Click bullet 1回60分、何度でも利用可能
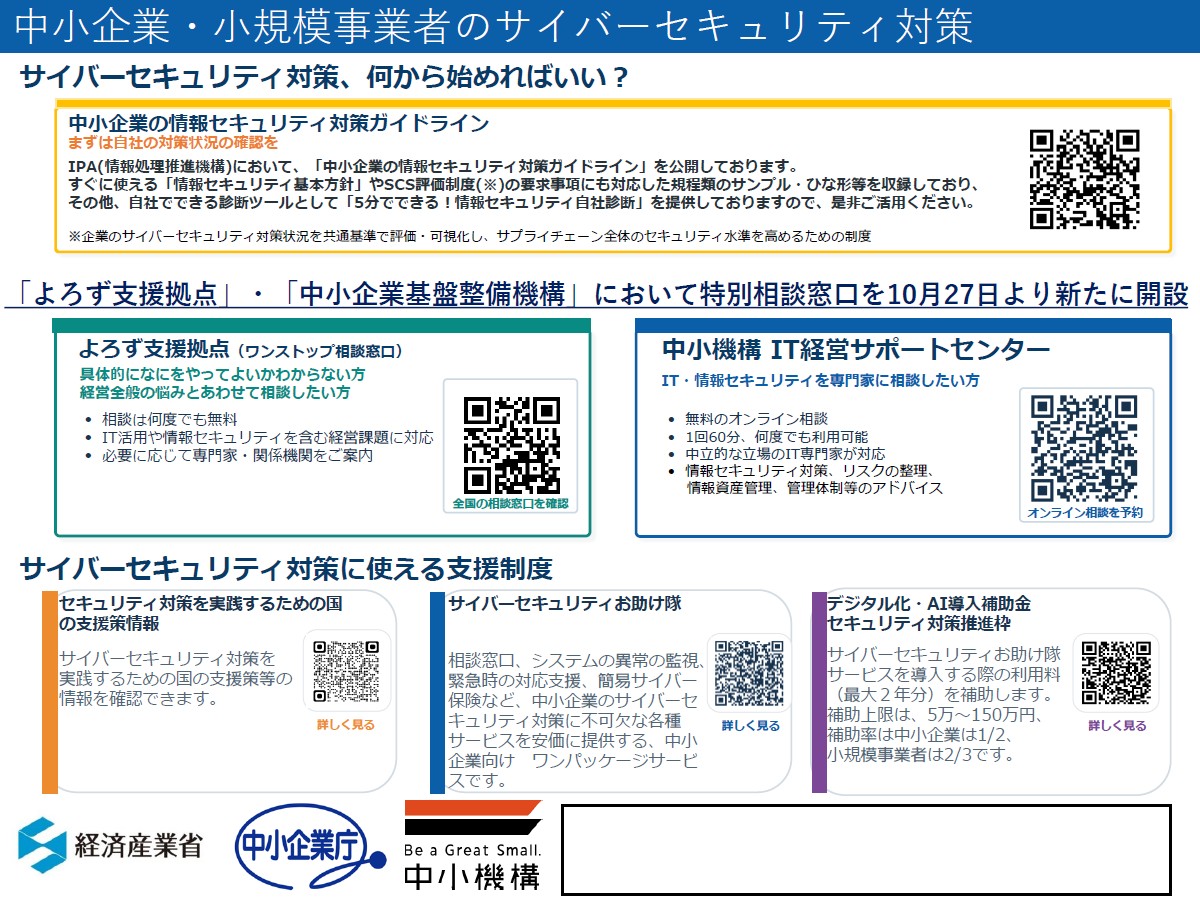The width and height of the screenshot is (1200, 900). tap(776, 437)
